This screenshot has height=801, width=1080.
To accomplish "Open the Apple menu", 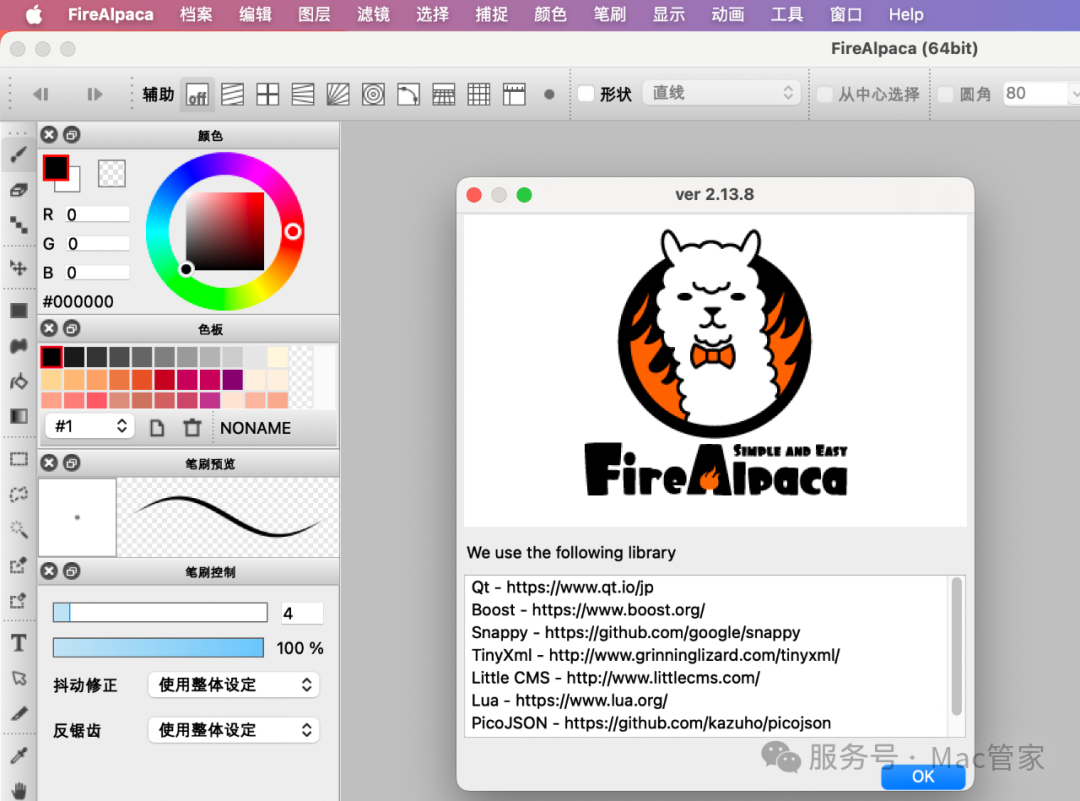I will [33, 14].
